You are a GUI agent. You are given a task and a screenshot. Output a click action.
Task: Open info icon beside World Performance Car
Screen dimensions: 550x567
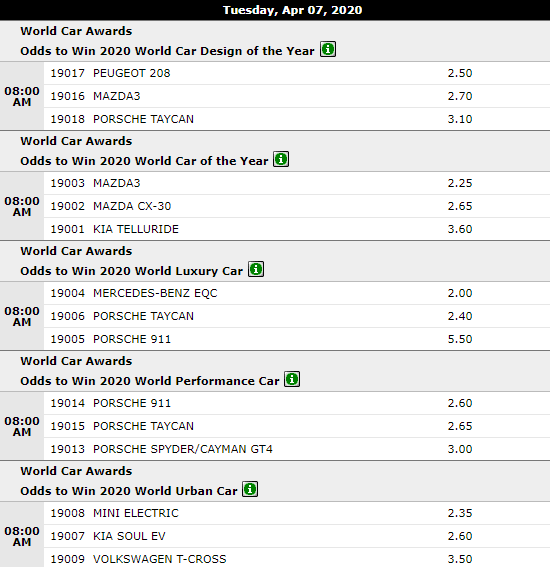[292, 379]
